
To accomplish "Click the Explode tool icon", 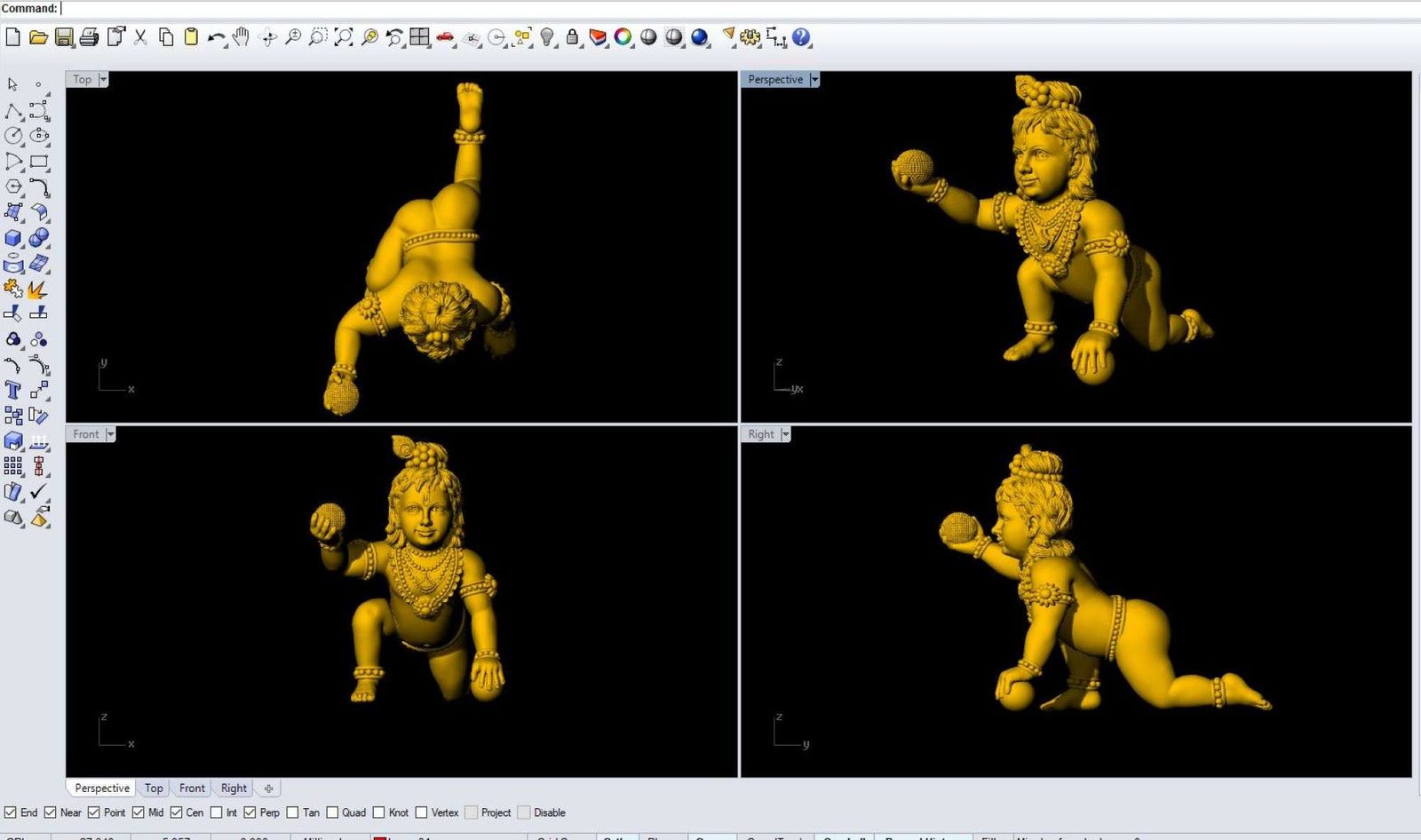I will click(37, 289).
